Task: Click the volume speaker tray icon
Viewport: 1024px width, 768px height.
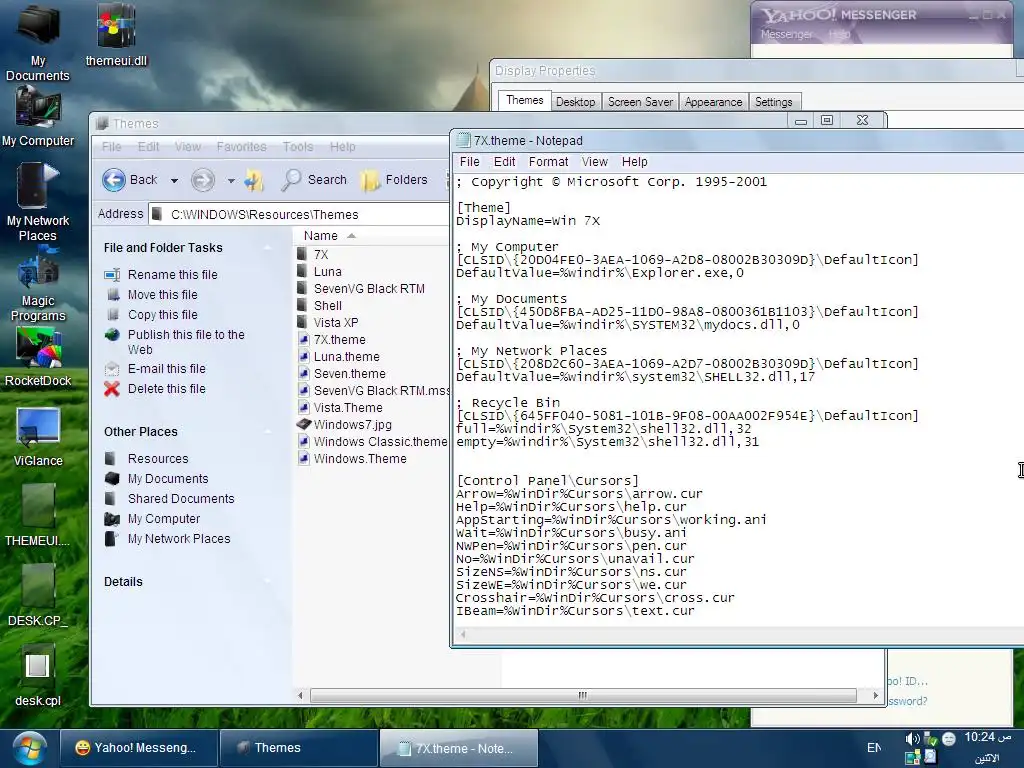Action: click(x=912, y=739)
